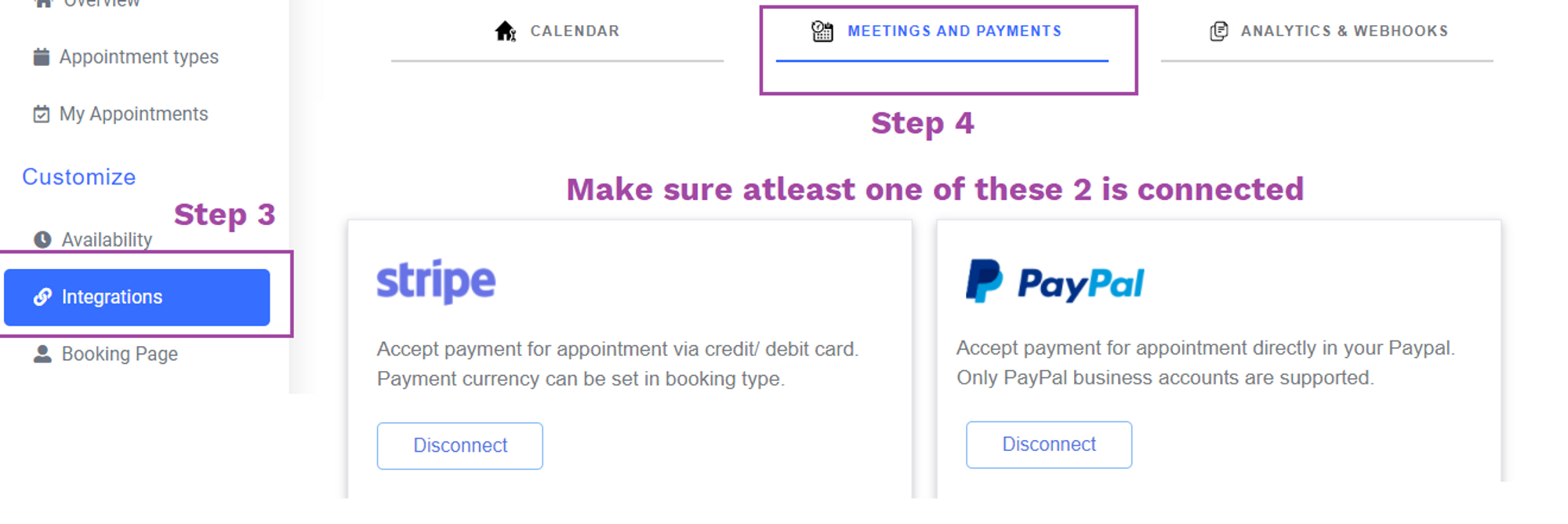Open the Availability settings
The image size is (1568, 524).
pos(107,239)
